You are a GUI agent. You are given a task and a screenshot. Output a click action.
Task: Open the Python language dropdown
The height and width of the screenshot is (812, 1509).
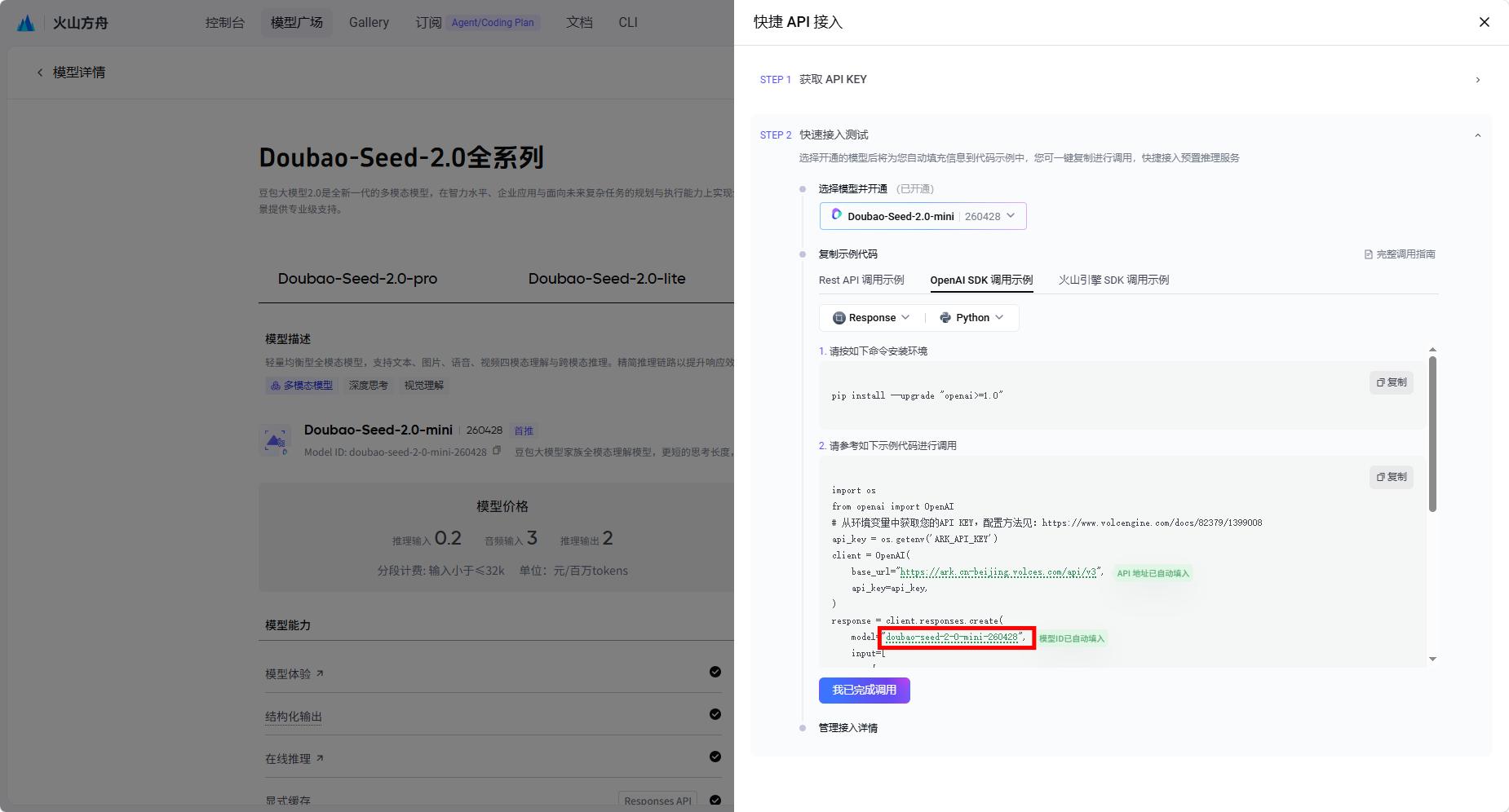971,318
